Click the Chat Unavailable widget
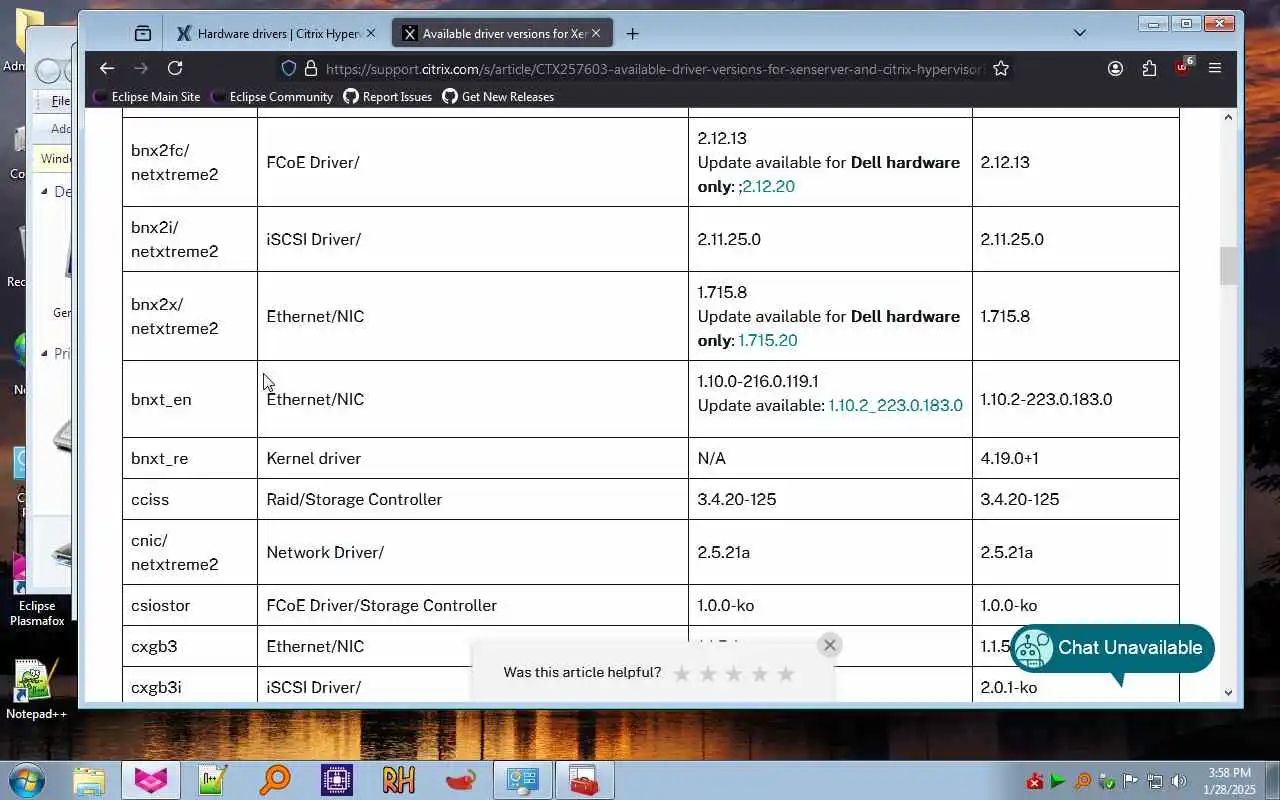 [x=1111, y=648]
